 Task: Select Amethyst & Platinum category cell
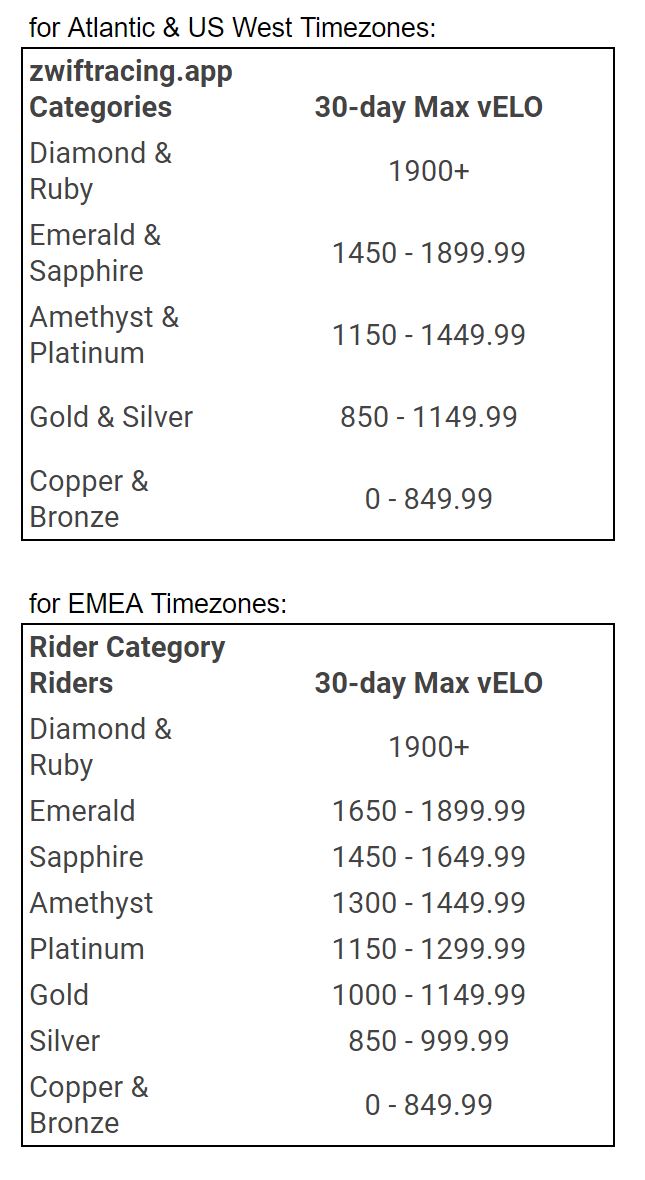(x=105, y=335)
